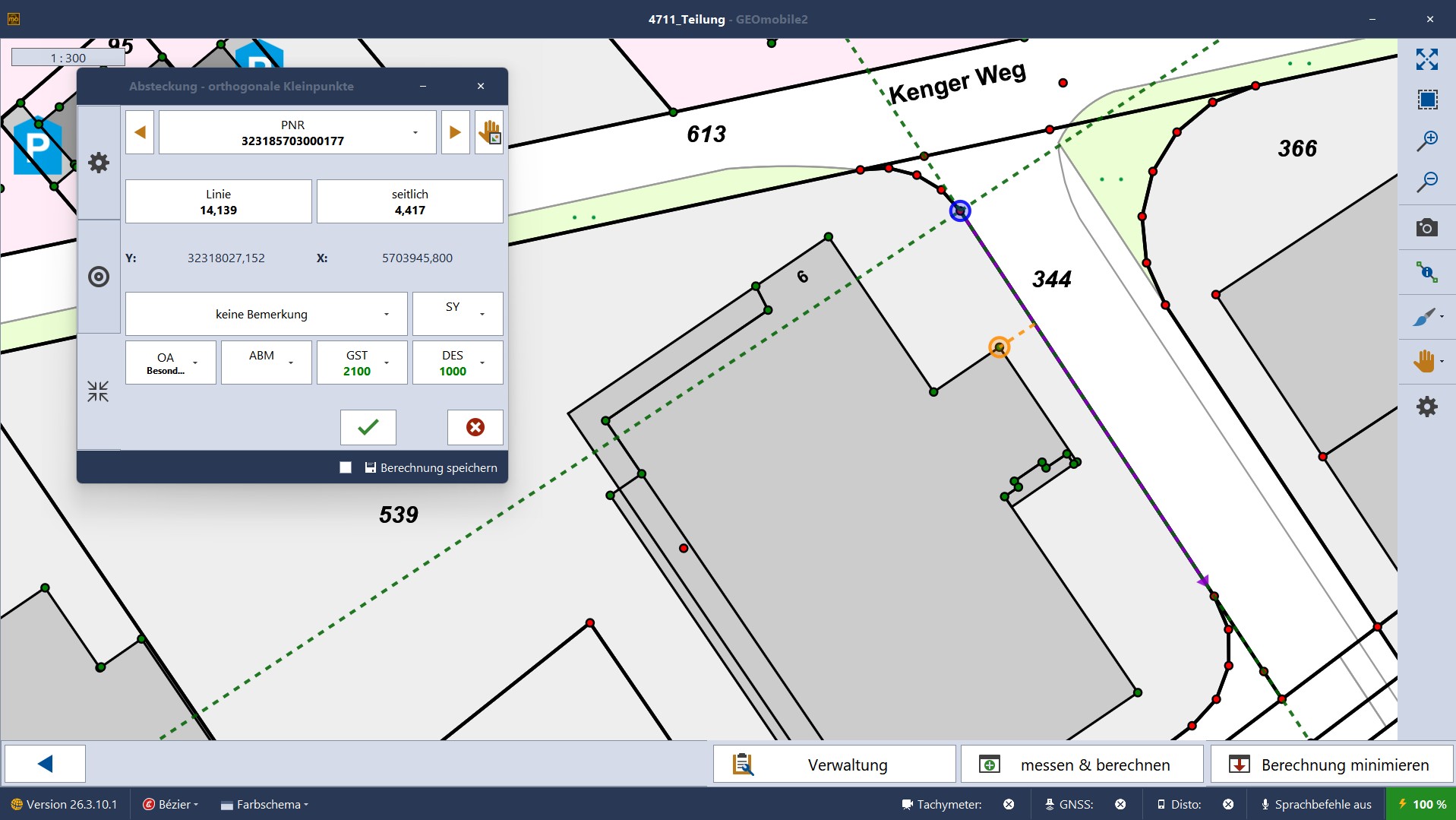Screen dimensions: 1456x820
Task: Select the pan hand tool in sidebar
Action: (1424, 361)
